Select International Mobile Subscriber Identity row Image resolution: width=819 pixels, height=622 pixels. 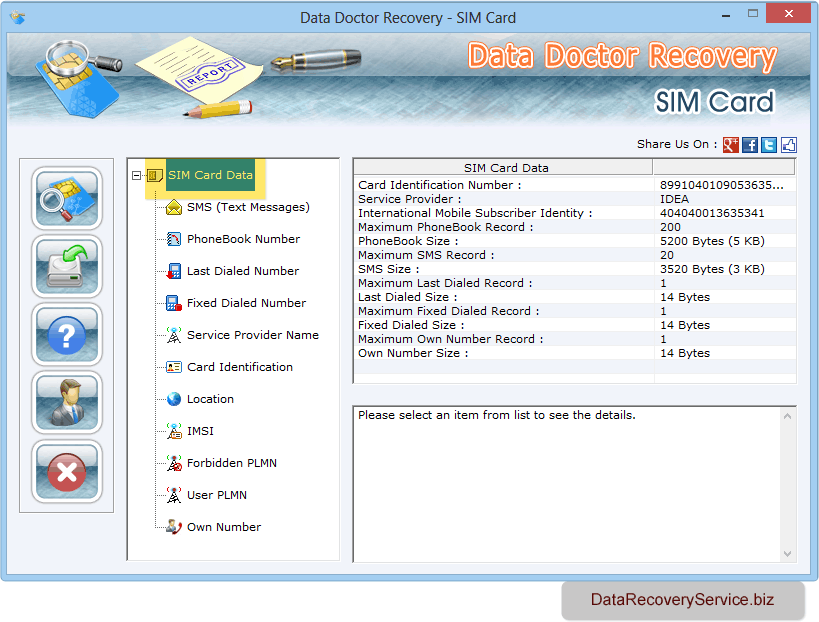coord(575,213)
